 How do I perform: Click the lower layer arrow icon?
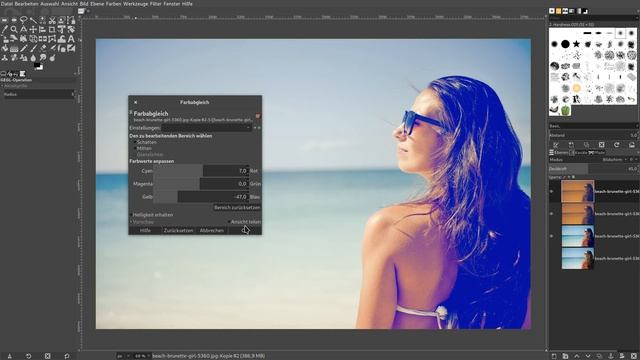click(588, 356)
